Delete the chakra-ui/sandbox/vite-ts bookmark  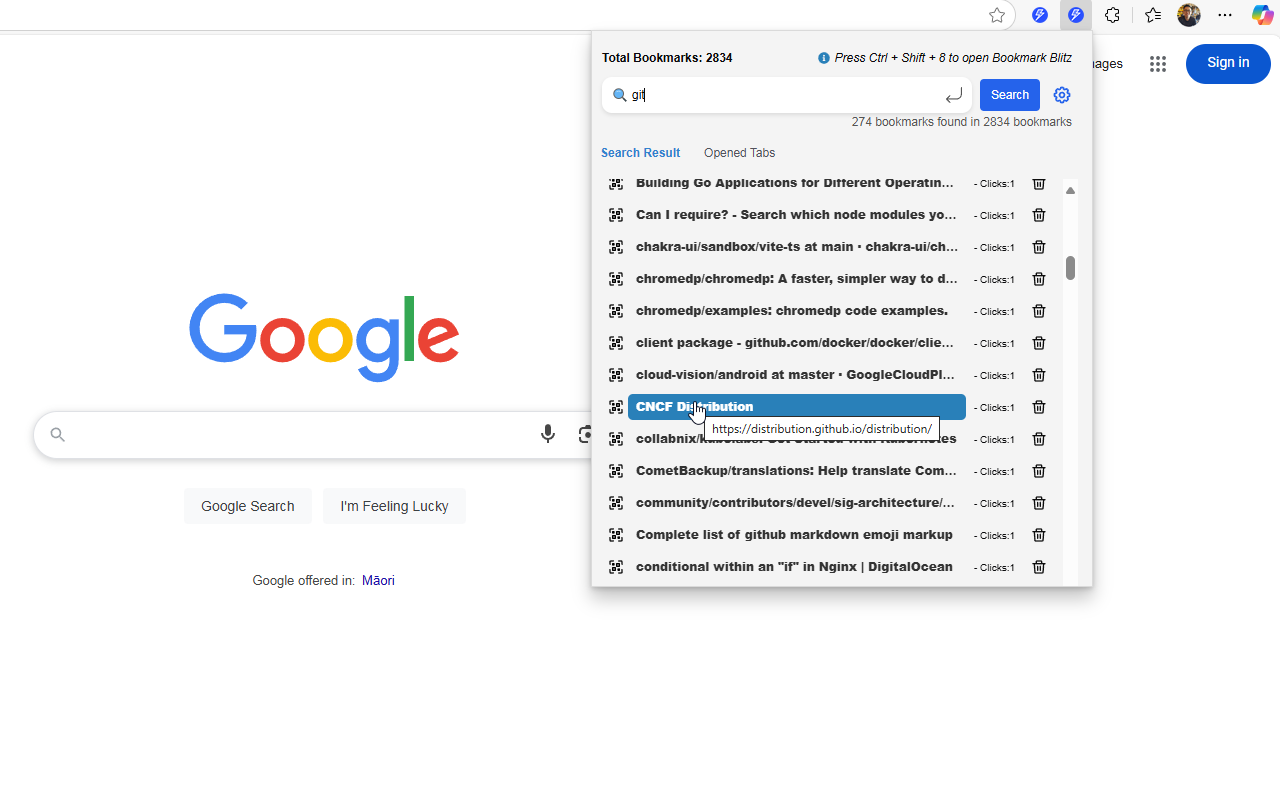pos(1039,247)
